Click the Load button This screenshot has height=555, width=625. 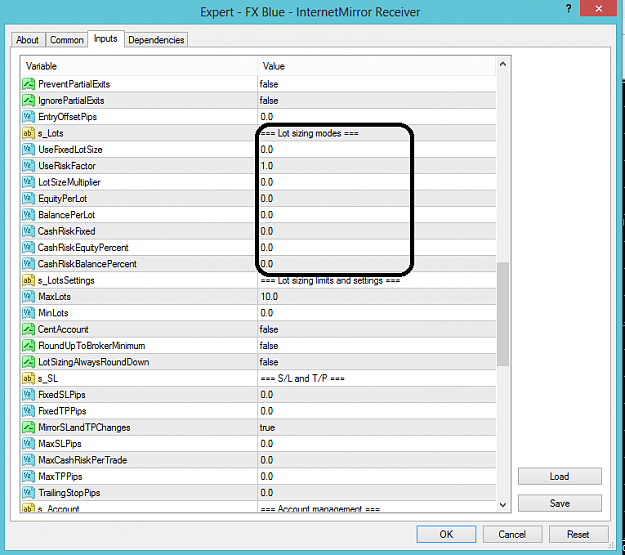[x=560, y=476]
